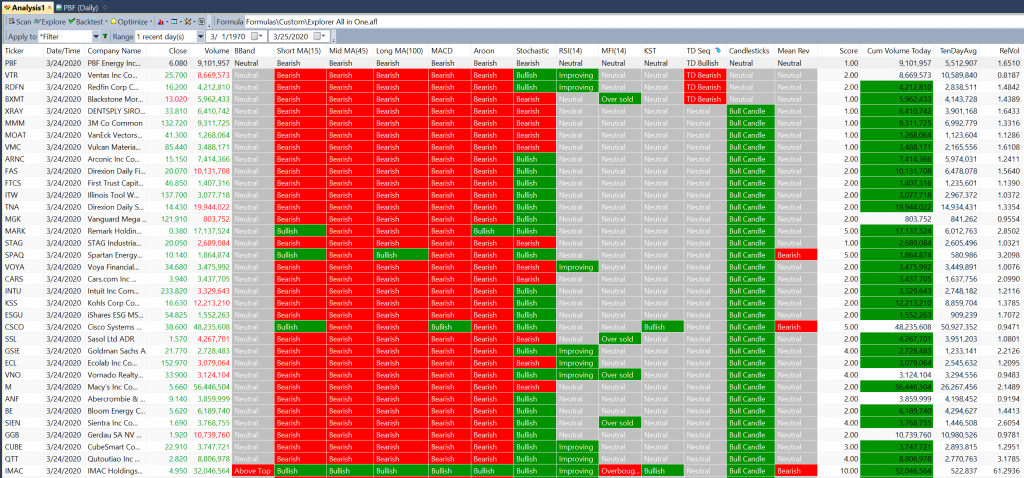Click the Ticker column header
1024x478 pixels.
pyautogui.click(x=15, y=50)
